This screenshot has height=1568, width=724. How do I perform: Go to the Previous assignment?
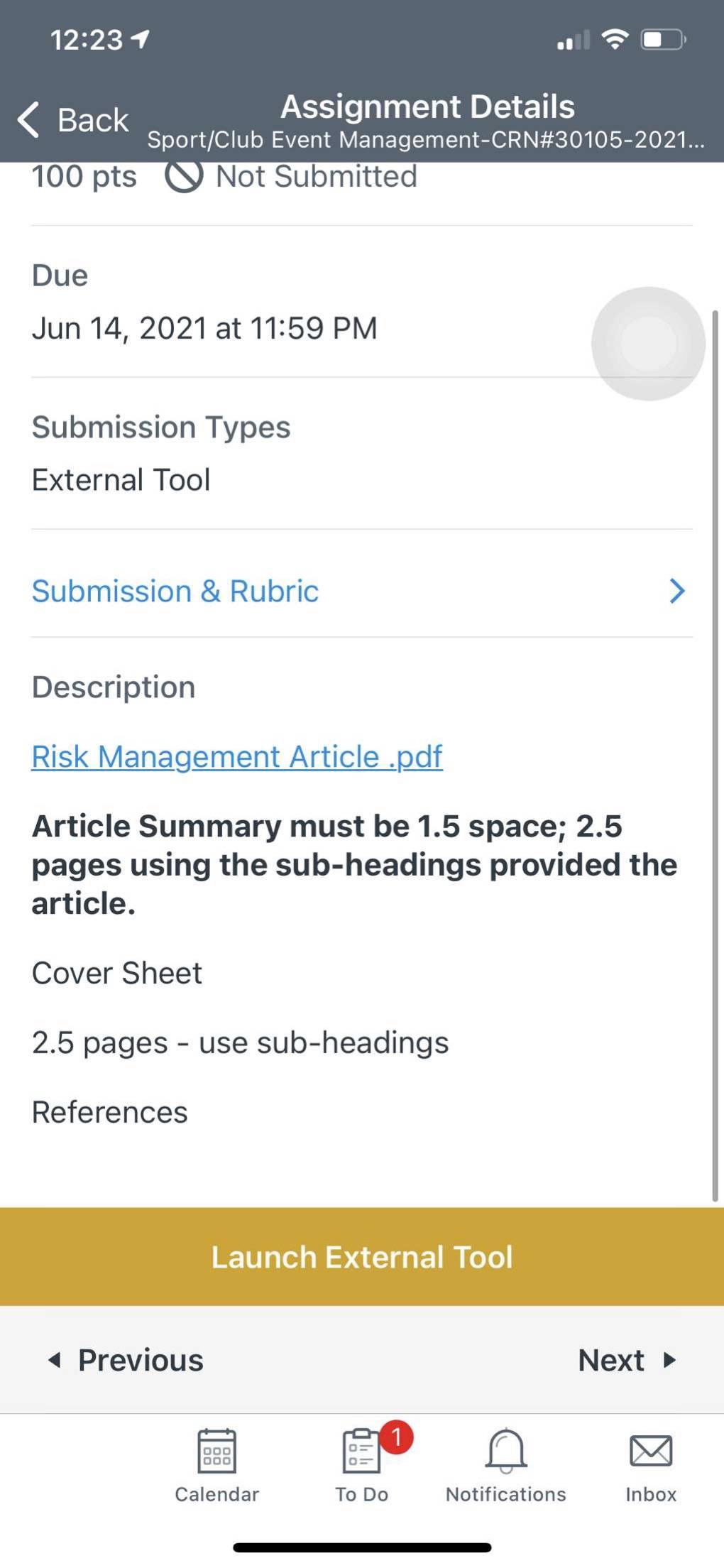(126, 1360)
